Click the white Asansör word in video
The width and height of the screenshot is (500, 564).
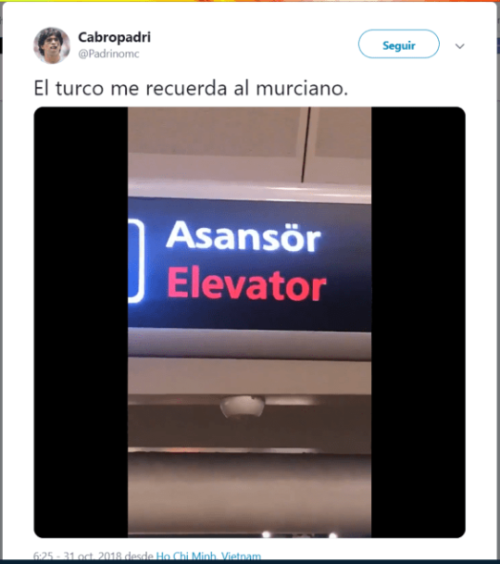(243, 236)
